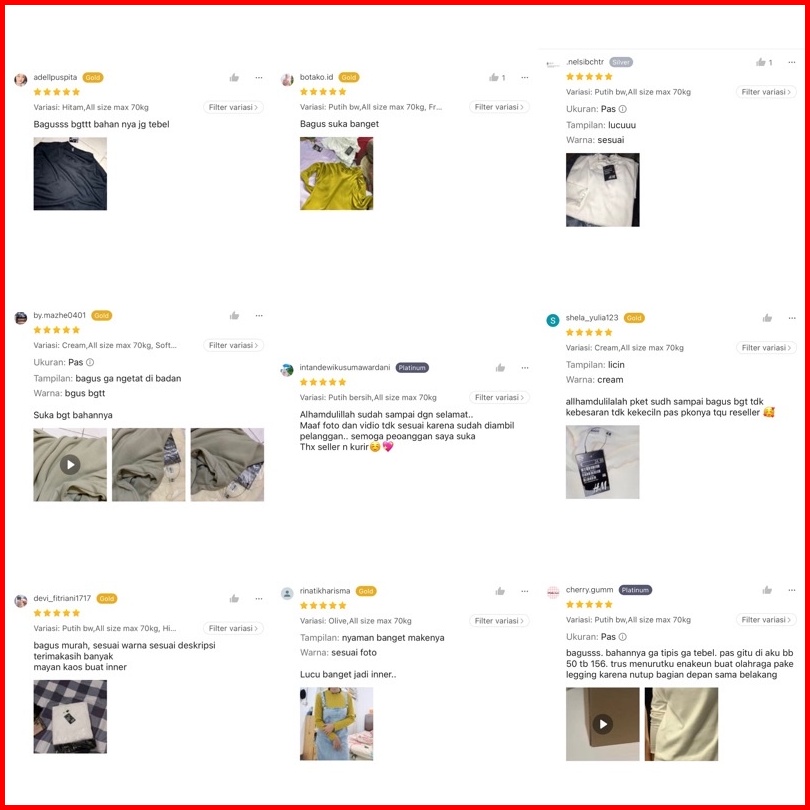
Task: Open three-dot menu on by.mazhe0401's review
Action: tap(259, 316)
